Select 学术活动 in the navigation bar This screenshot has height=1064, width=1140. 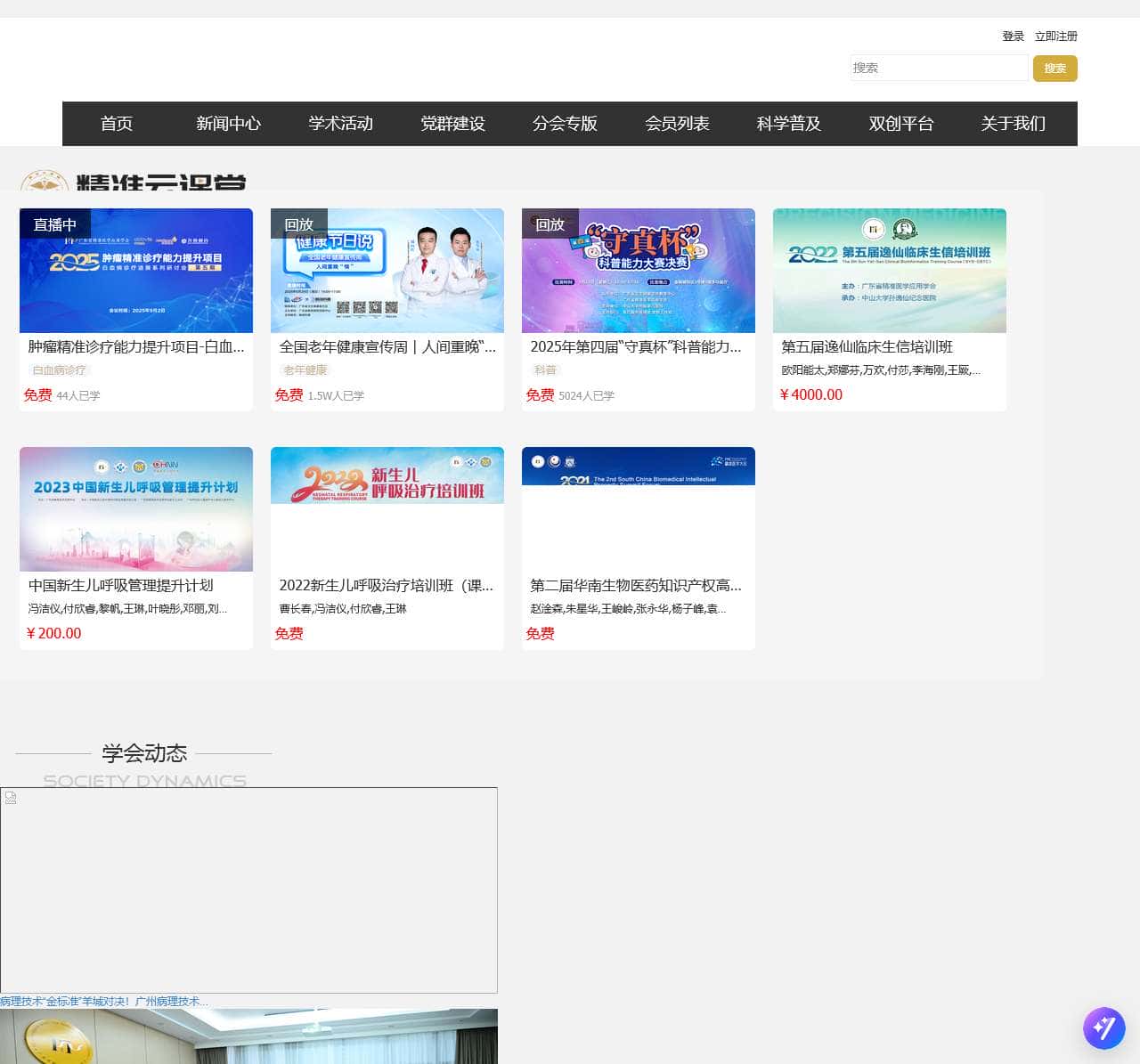[340, 124]
